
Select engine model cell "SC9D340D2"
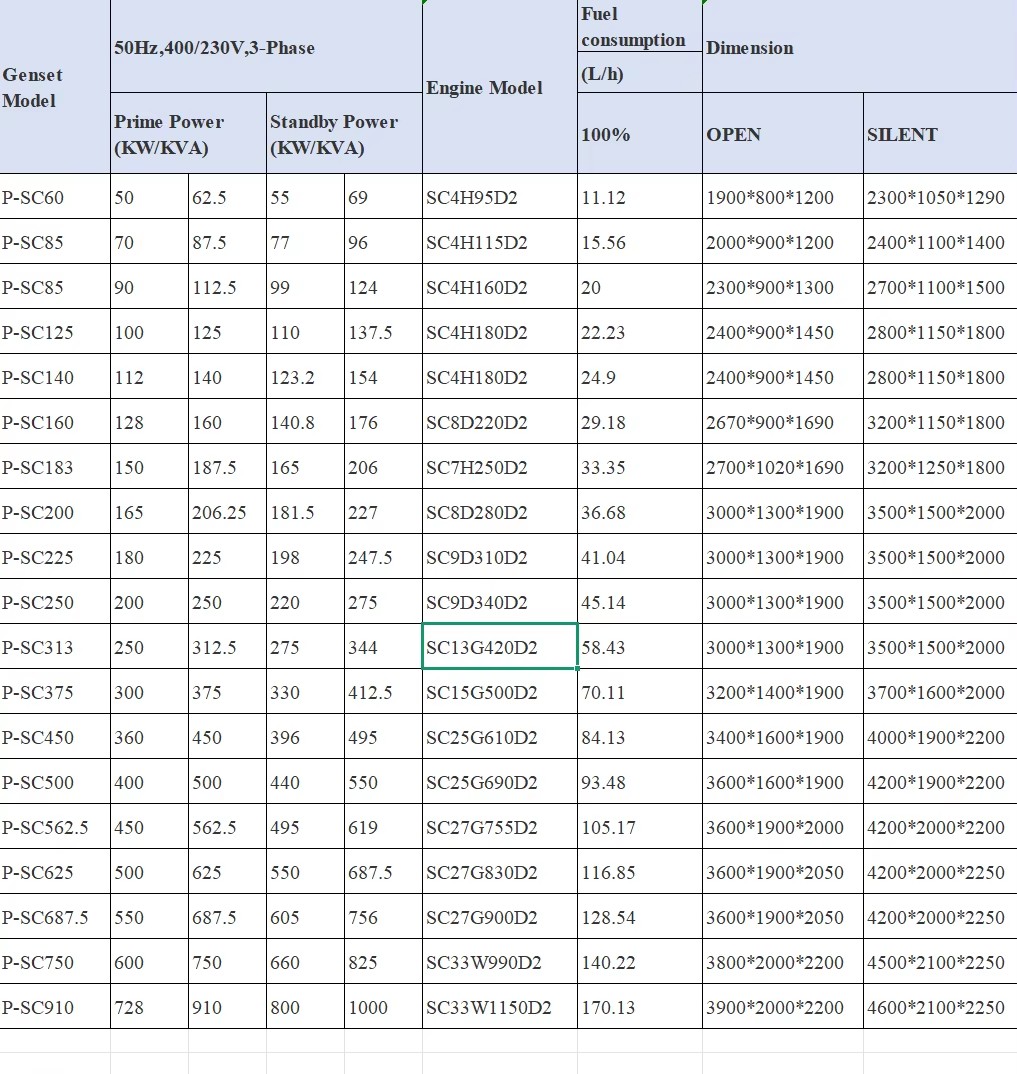tap(500, 602)
